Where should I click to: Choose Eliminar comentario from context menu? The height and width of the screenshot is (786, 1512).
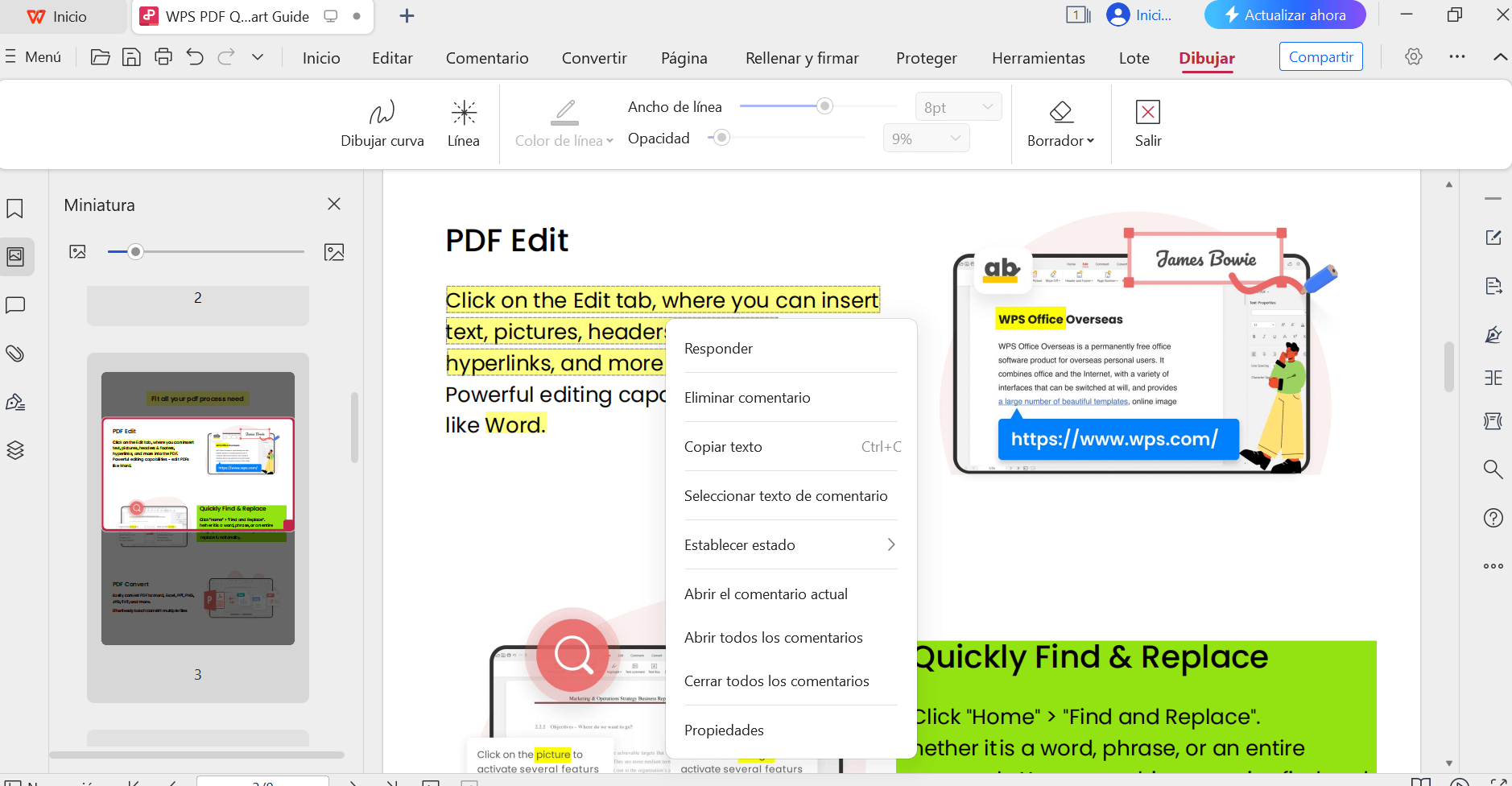coord(747,398)
